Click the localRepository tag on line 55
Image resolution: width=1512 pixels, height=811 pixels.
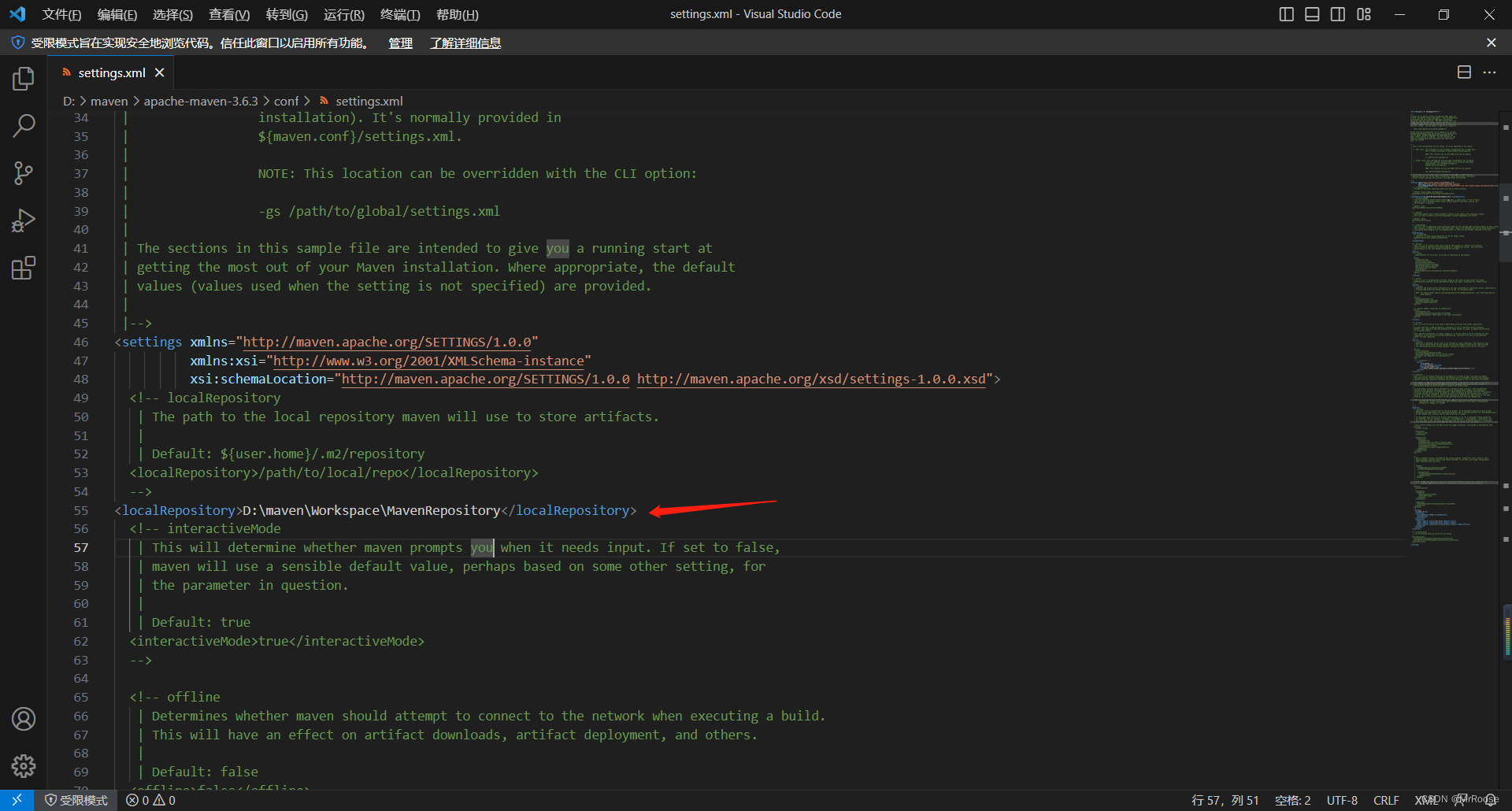pyautogui.click(x=179, y=510)
